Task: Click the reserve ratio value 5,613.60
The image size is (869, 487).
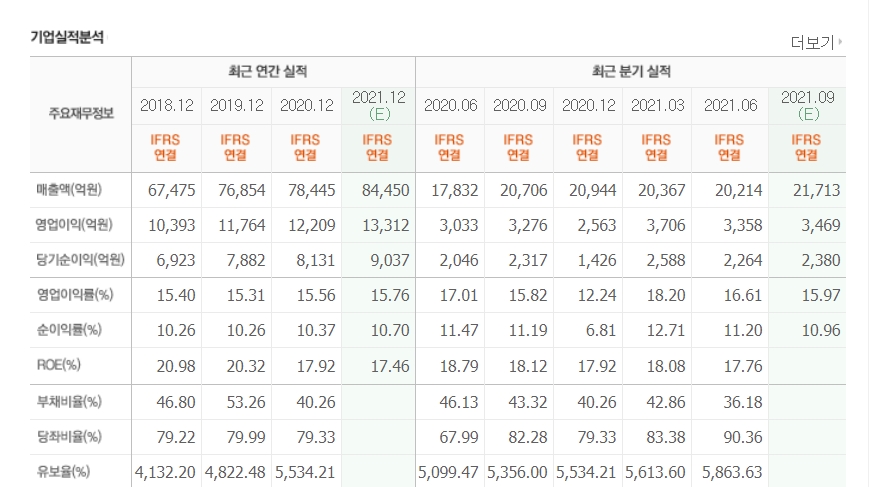Action: (655, 473)
